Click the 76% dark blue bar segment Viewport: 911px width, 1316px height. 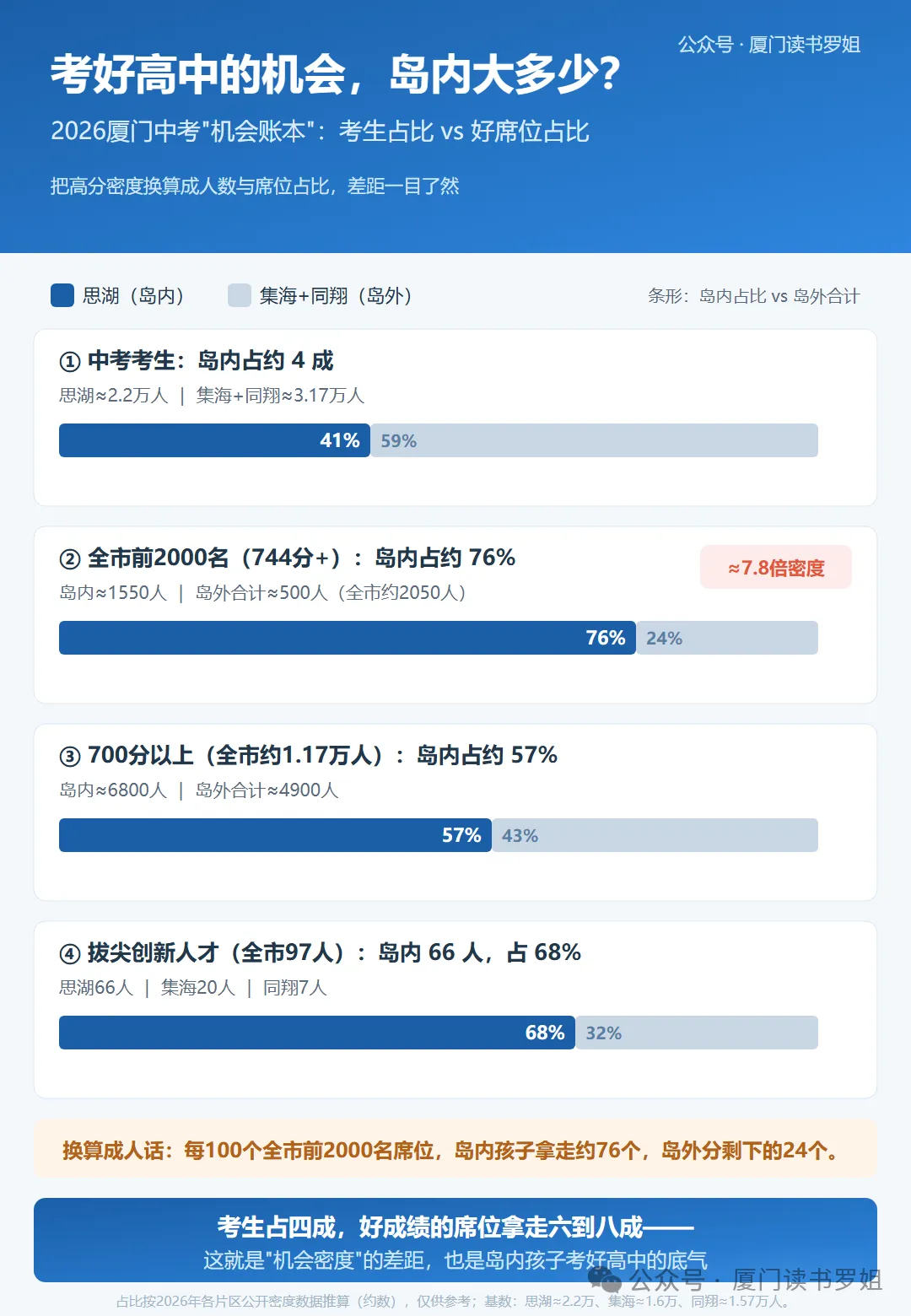[348, 638]
